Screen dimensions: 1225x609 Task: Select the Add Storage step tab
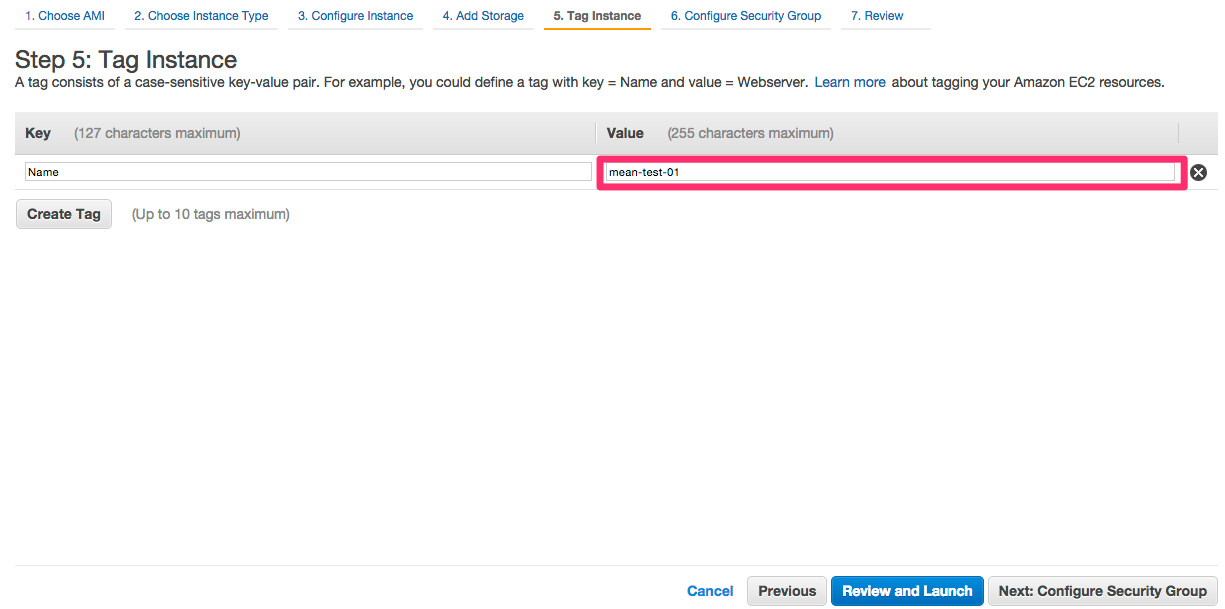[483, 16]
